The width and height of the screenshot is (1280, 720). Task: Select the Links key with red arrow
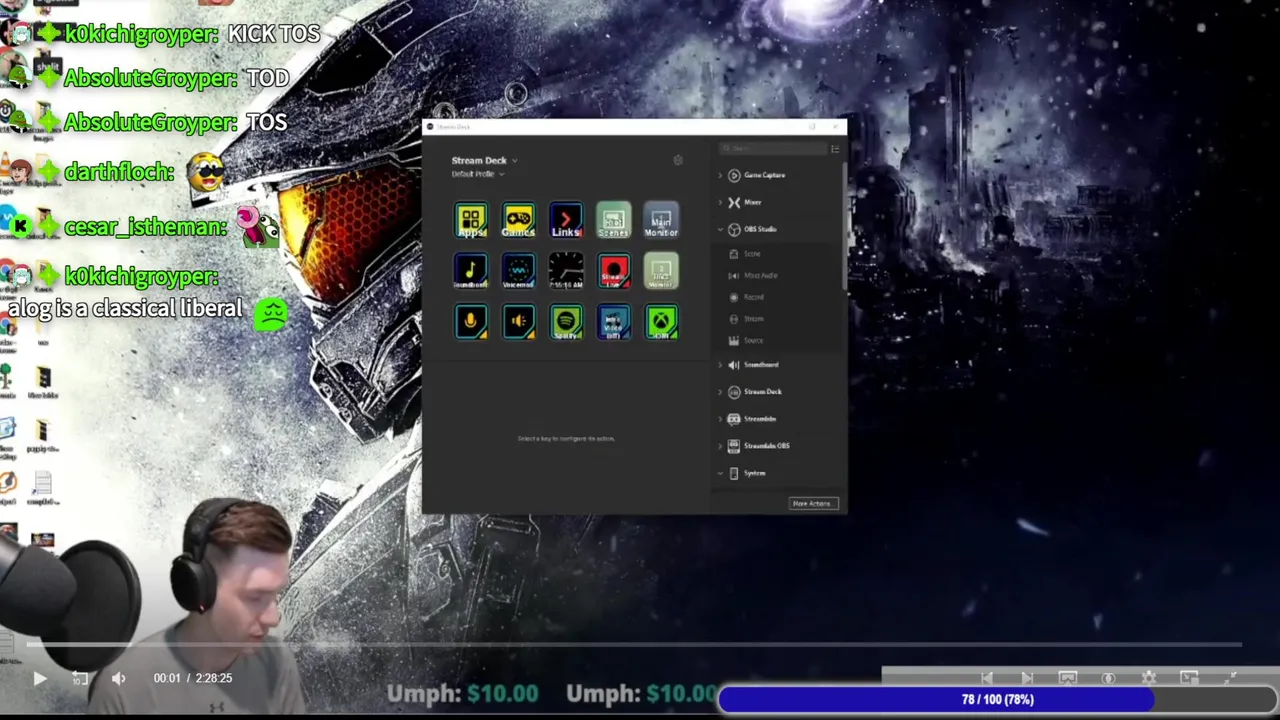point(566,221)
